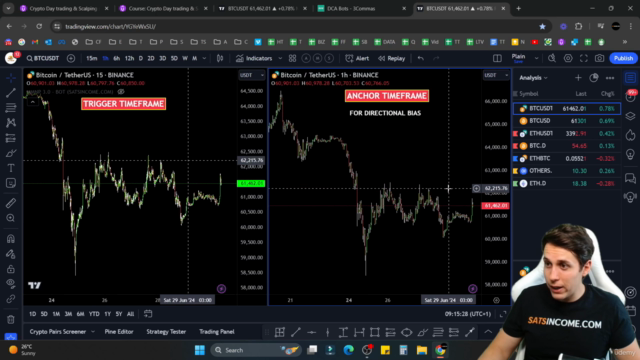Remove drawings using trash icon

point(11,319)
